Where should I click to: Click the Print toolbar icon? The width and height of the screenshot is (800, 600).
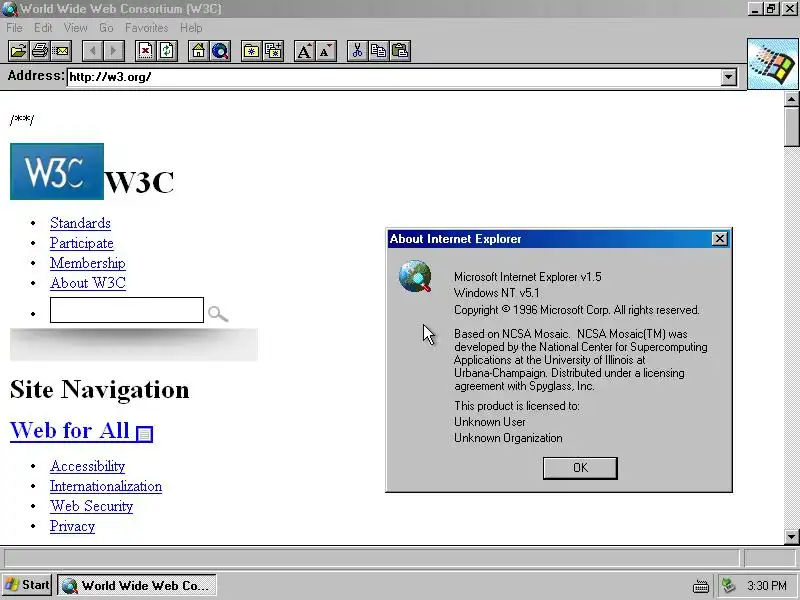click(x=40, y=51)
